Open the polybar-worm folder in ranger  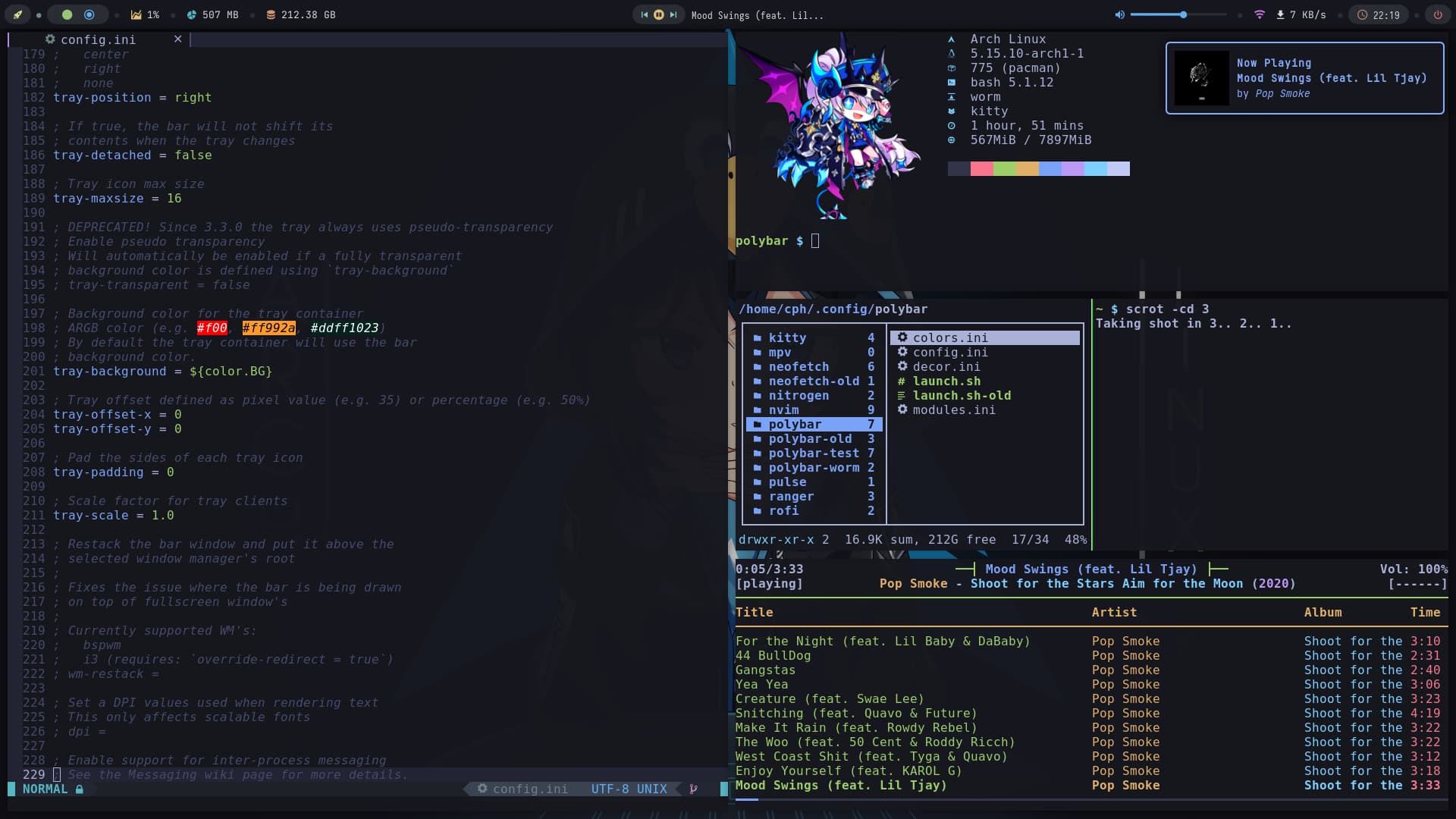point(814,467)
